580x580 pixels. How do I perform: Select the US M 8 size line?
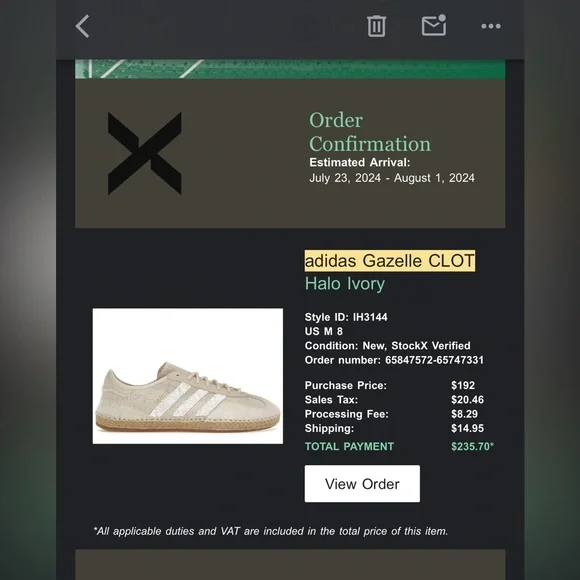(324, 331)
